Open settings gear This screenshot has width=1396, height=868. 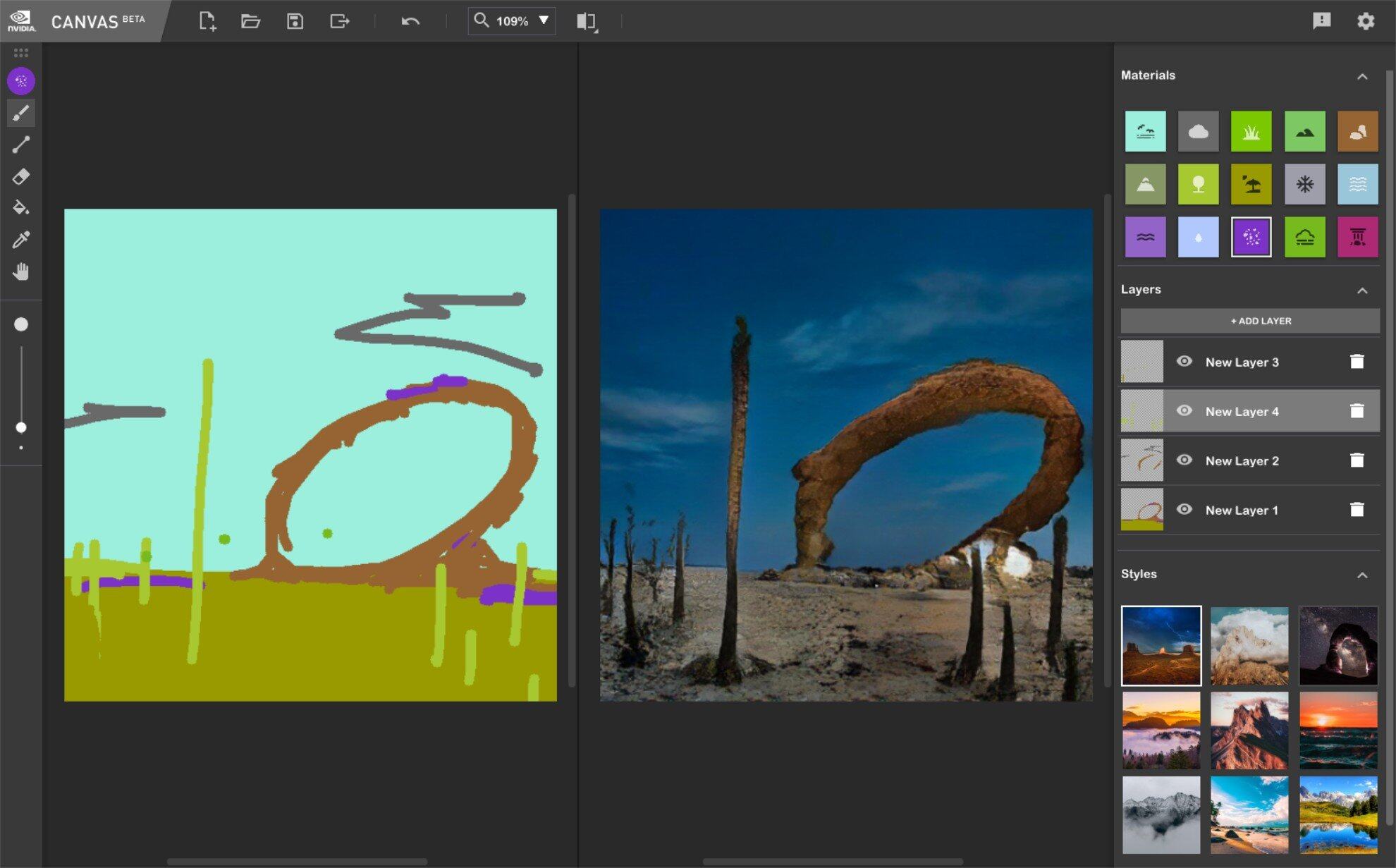pos(1366,20)
